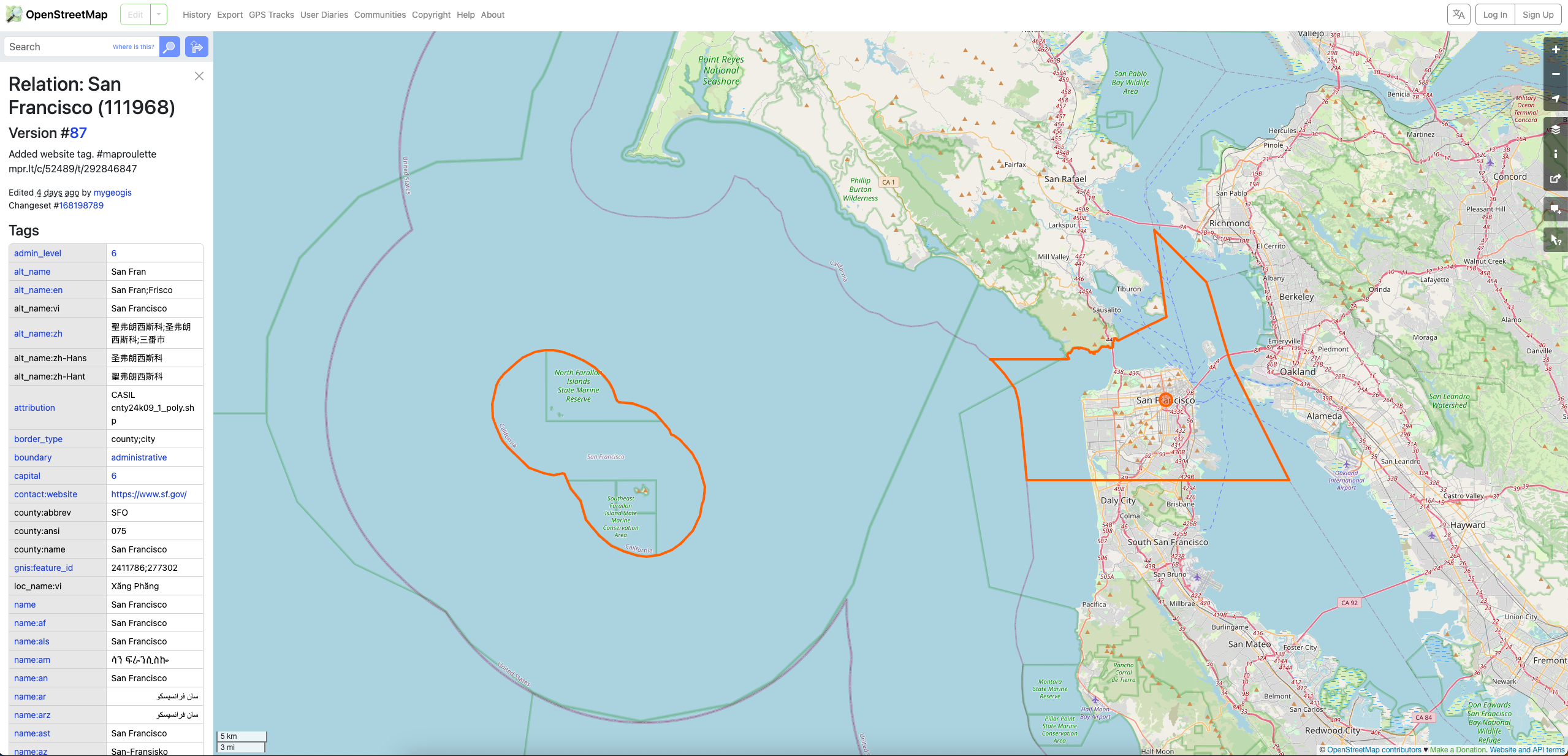
Task: Open OpenStreetMap contributors attribution link
Action: (1374, 749)
